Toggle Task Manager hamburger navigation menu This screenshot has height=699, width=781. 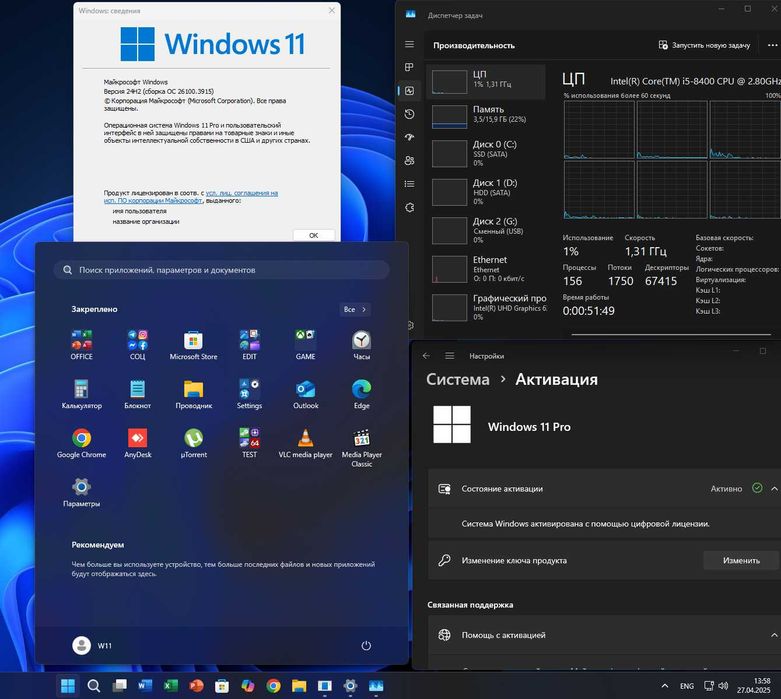click(x=409, y=44)
